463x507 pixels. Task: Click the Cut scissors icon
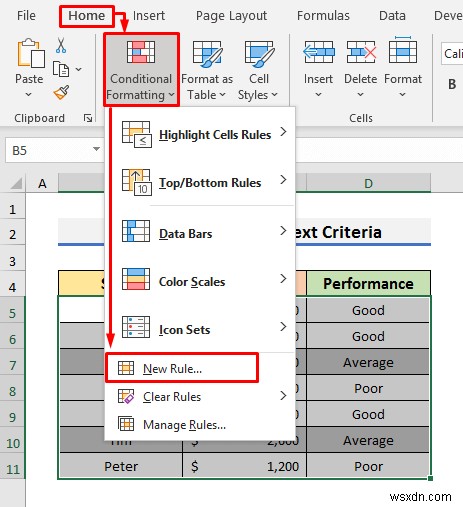tap(61, 45)
